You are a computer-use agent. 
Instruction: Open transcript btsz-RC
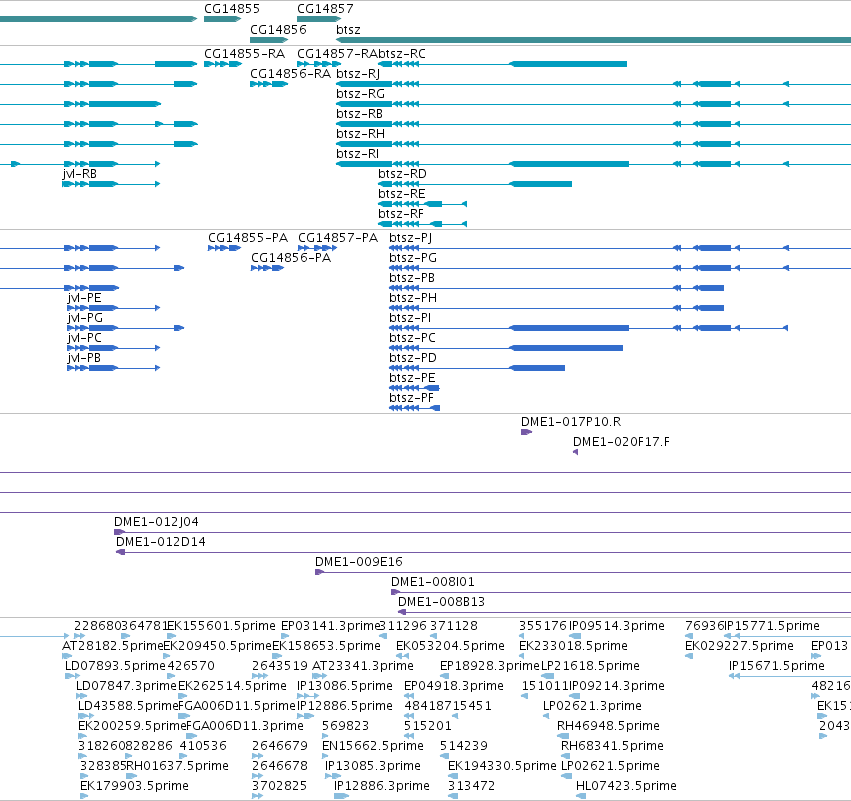402,54
